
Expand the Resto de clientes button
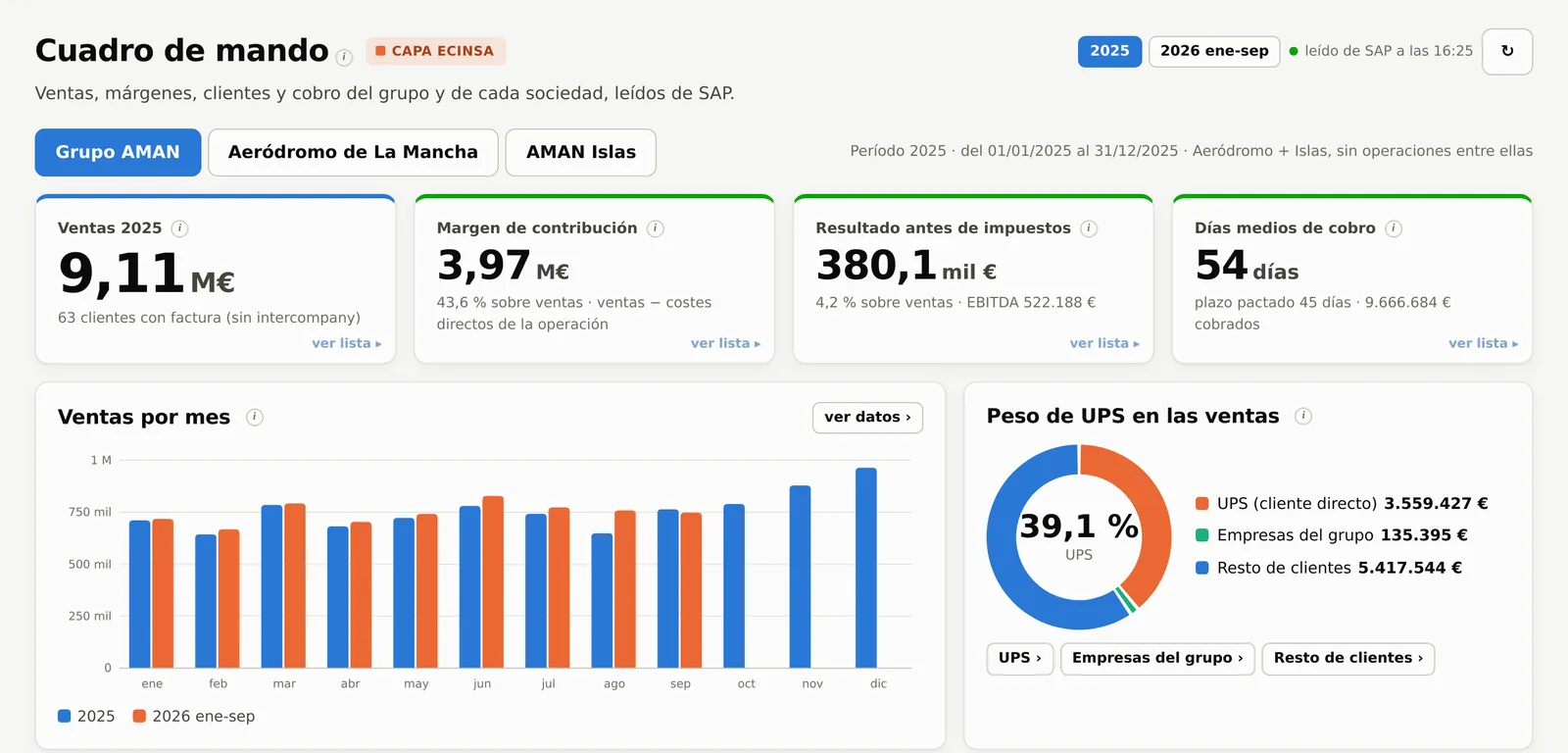coord(1348,658)
